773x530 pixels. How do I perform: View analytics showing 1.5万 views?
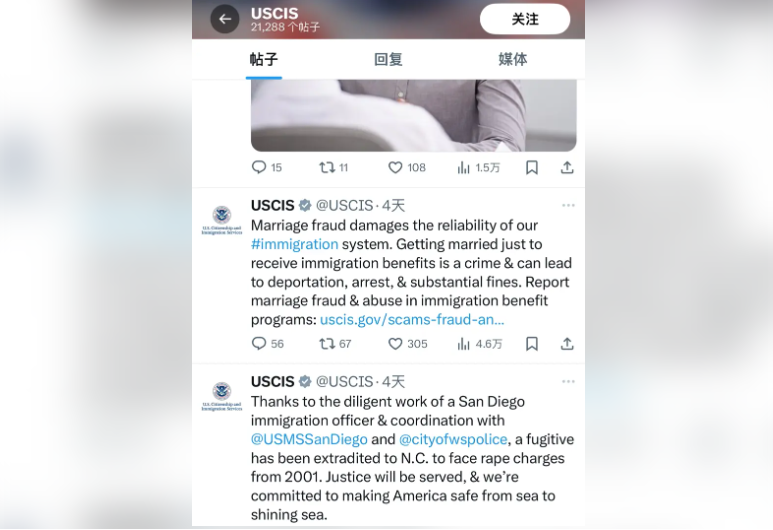[x=478, y=168]
